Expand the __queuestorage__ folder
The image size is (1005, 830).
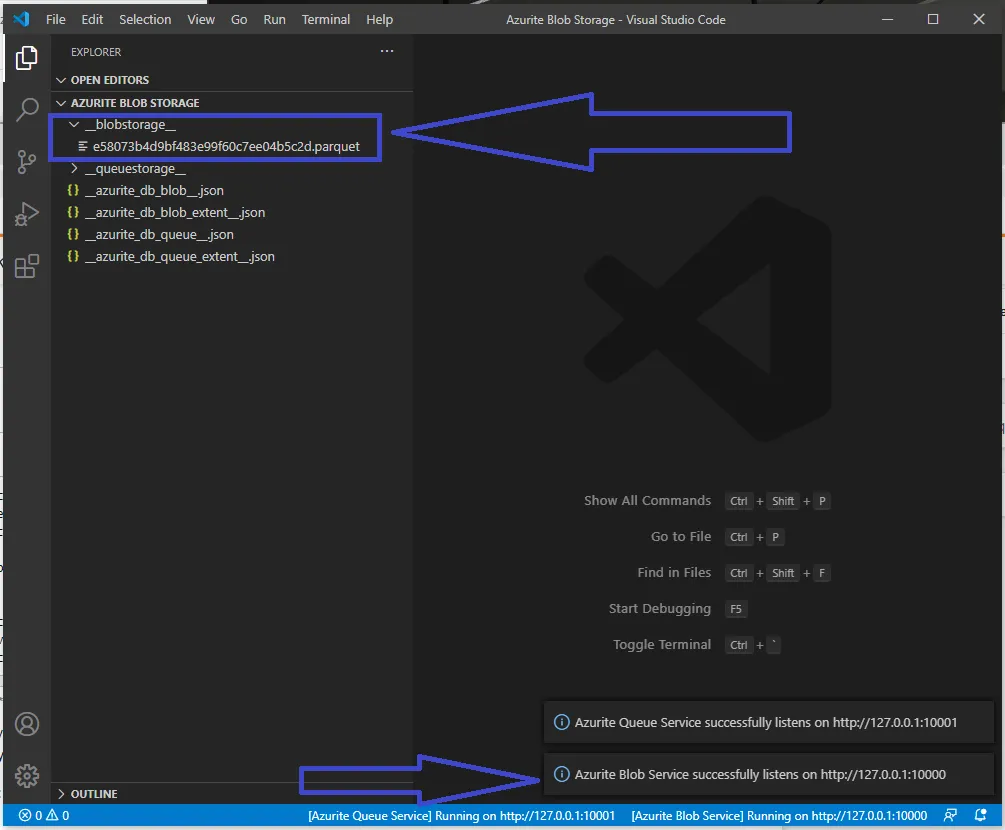74,169
